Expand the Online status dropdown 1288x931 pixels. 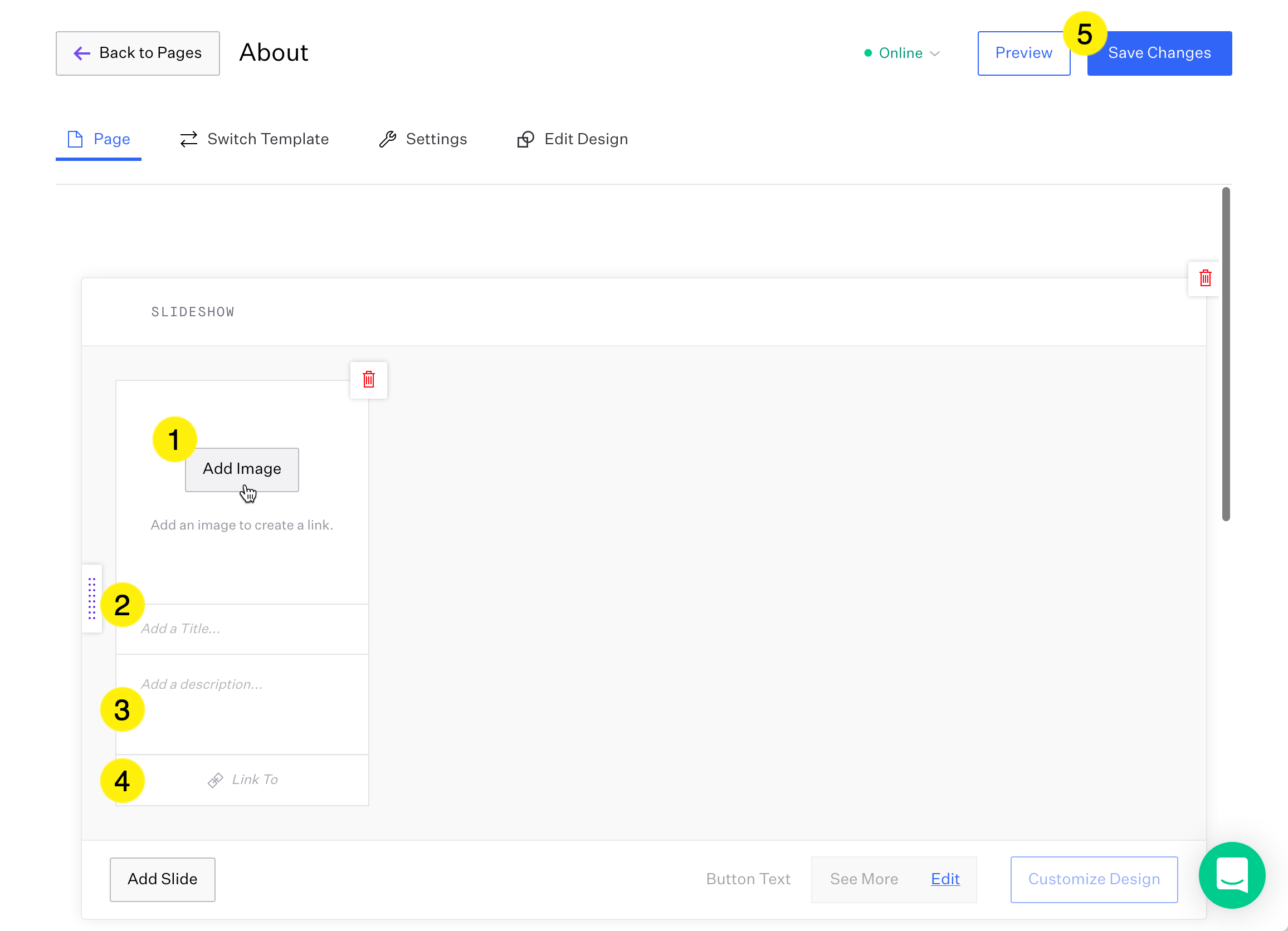pos(901,53)
